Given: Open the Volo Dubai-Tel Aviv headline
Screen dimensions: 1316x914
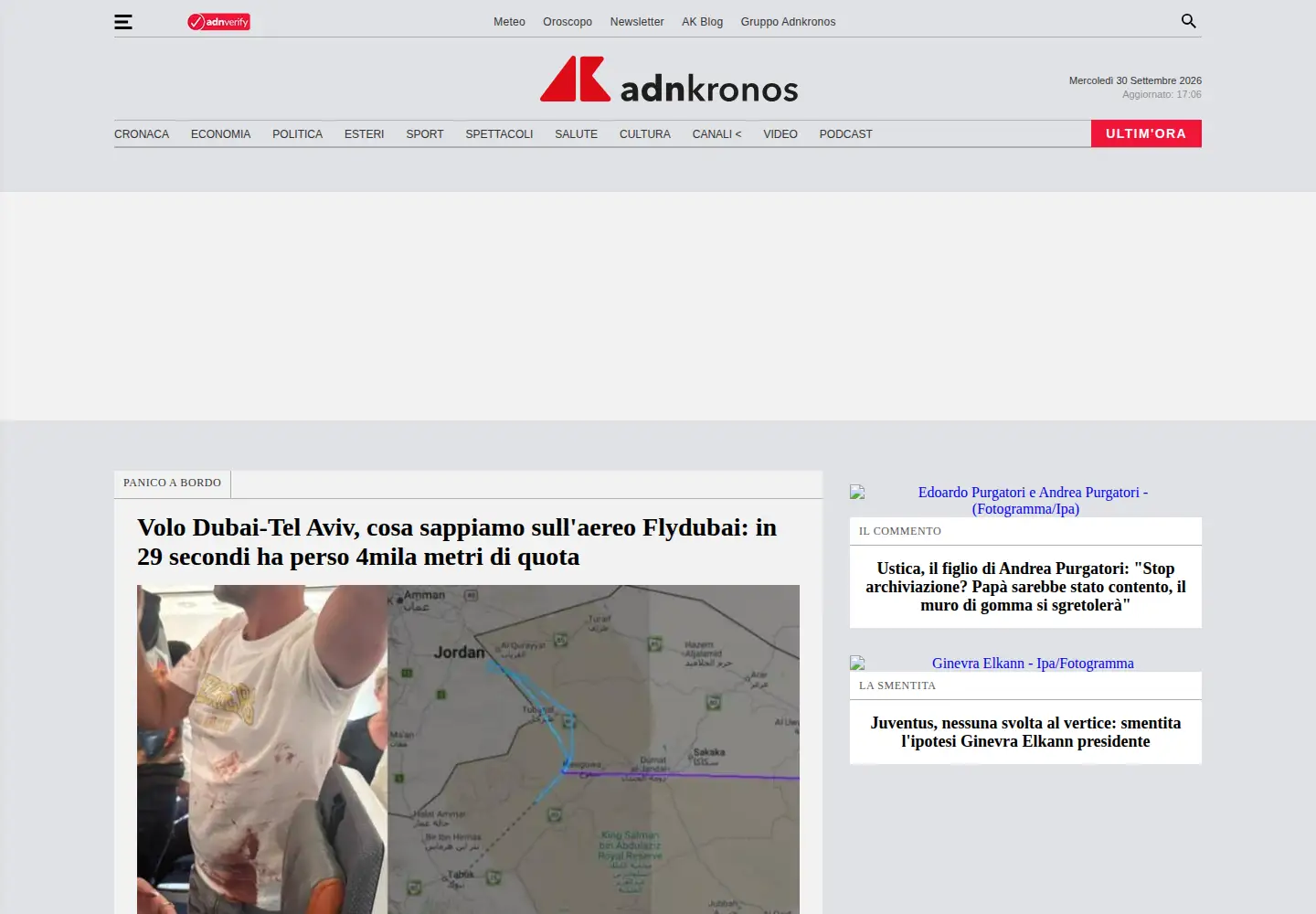Looking at the screenshot, I should (457, 542).
